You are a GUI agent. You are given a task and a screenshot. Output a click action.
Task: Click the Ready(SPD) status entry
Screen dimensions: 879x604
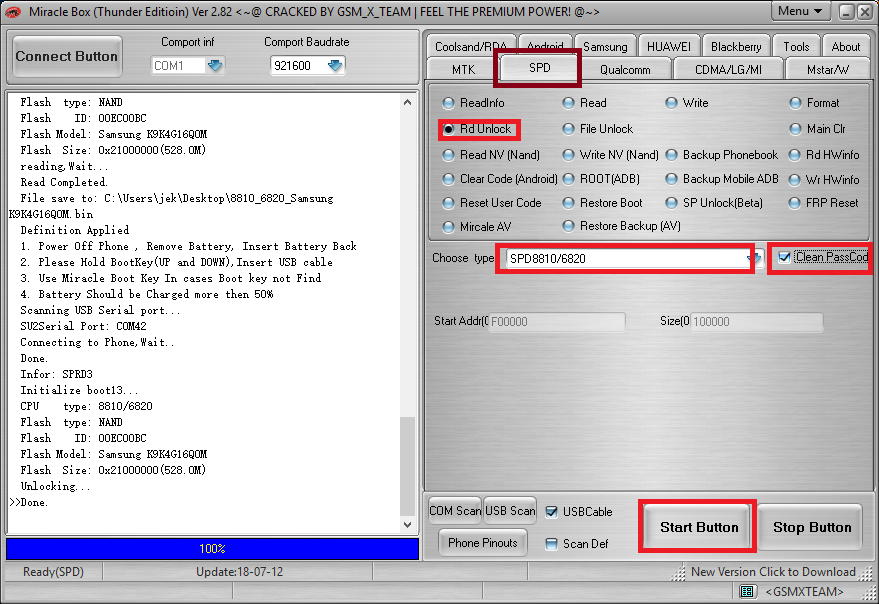pos(53,572)
